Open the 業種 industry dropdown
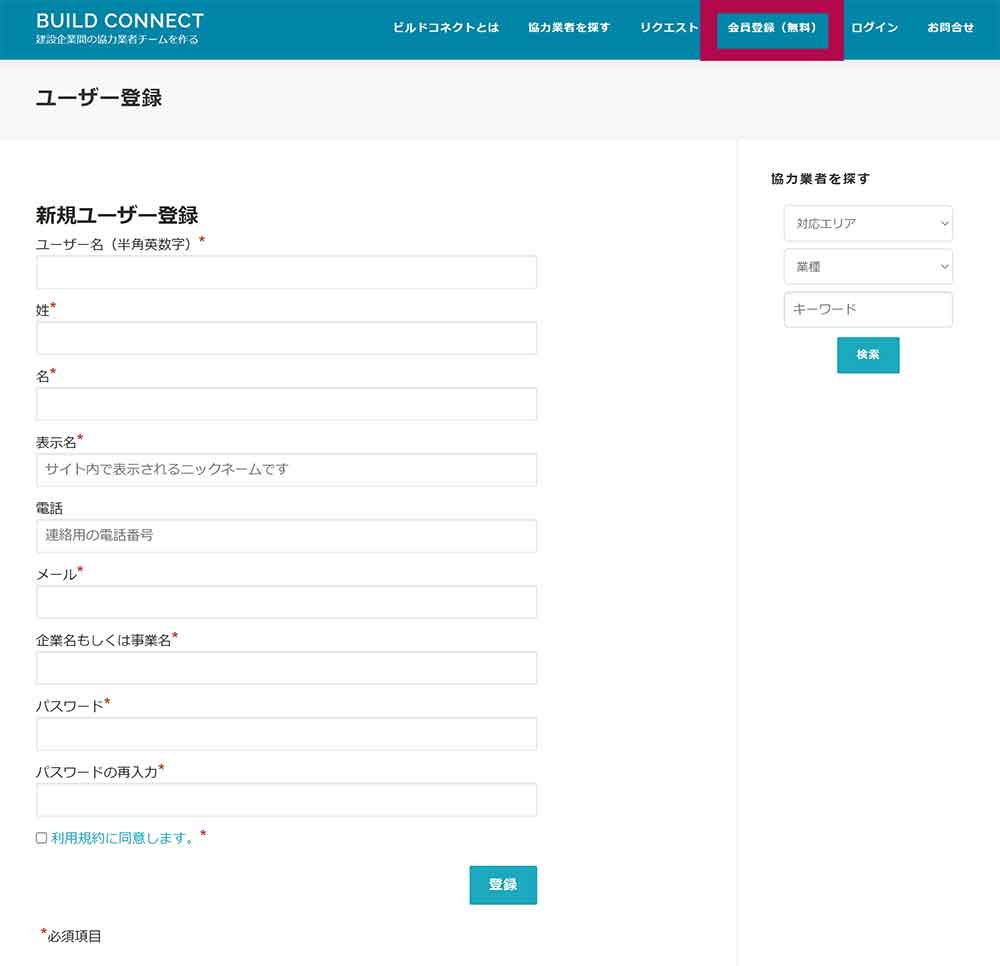Image resolution: width=1000 pixels, height=966 pixels. tap(867, 267)
